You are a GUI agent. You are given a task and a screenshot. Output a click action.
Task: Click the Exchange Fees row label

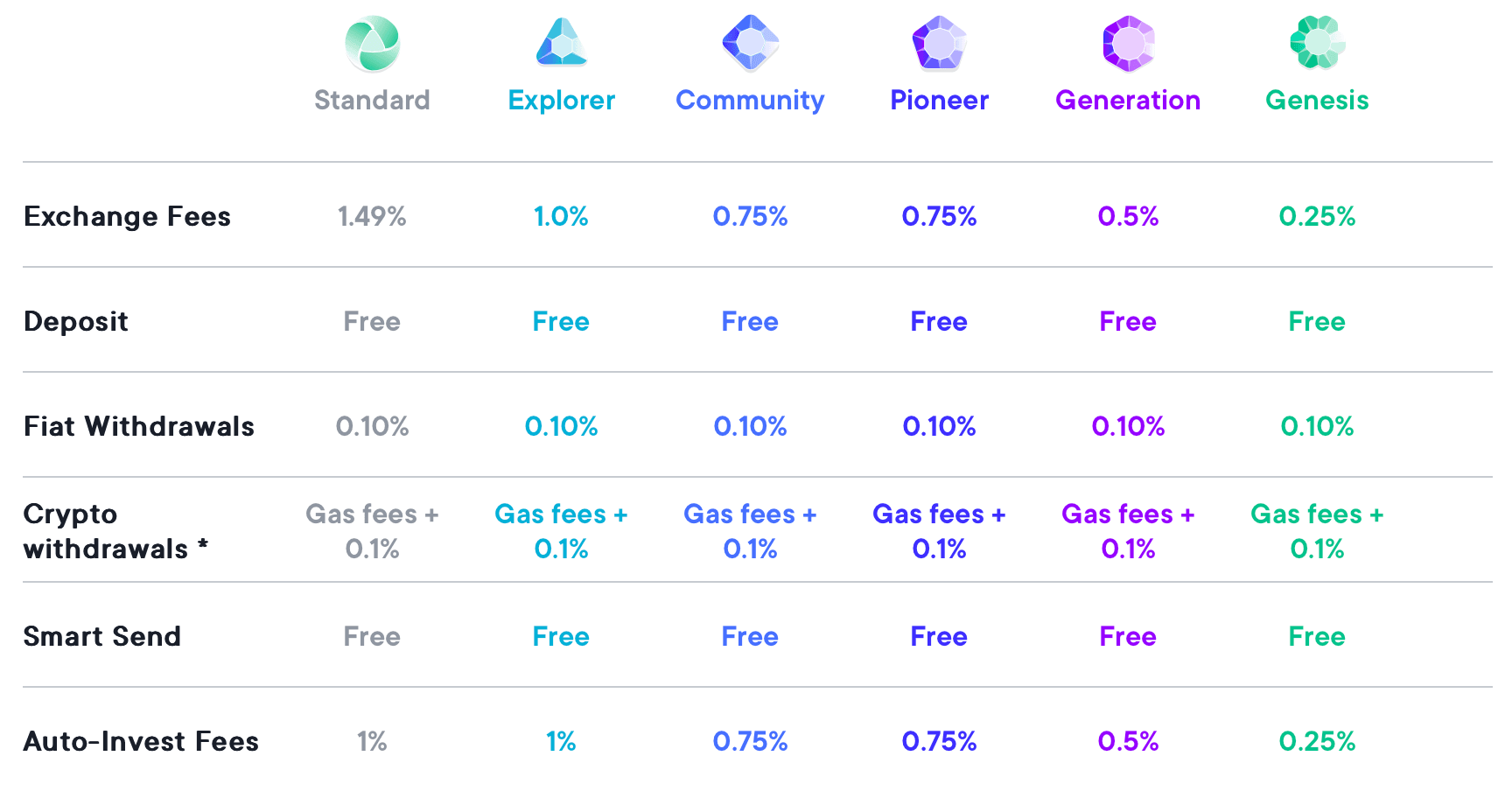coord(127,216)
